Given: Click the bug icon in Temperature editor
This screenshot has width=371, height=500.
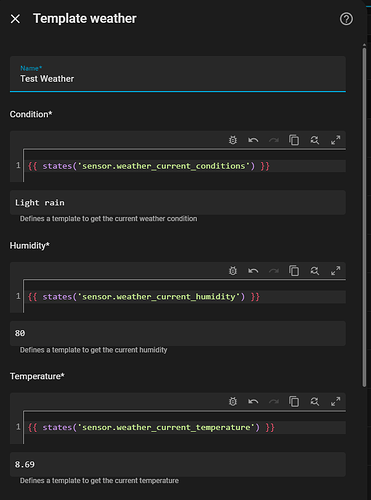Looking at the screenshot, I should tap(233, 401).
